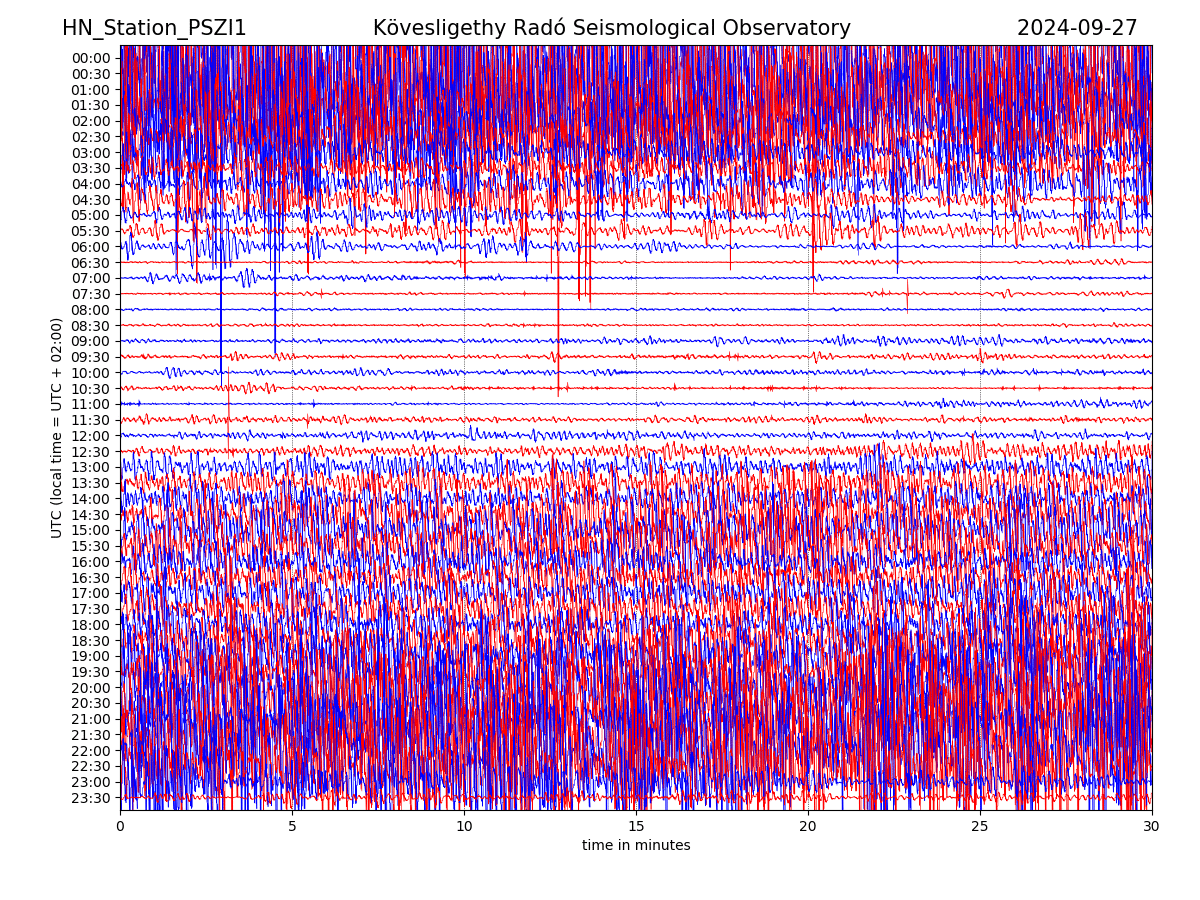Click the vertical UTC local time axis label
The width and height of the screenshot is (1200, 900).
[57, 427]
